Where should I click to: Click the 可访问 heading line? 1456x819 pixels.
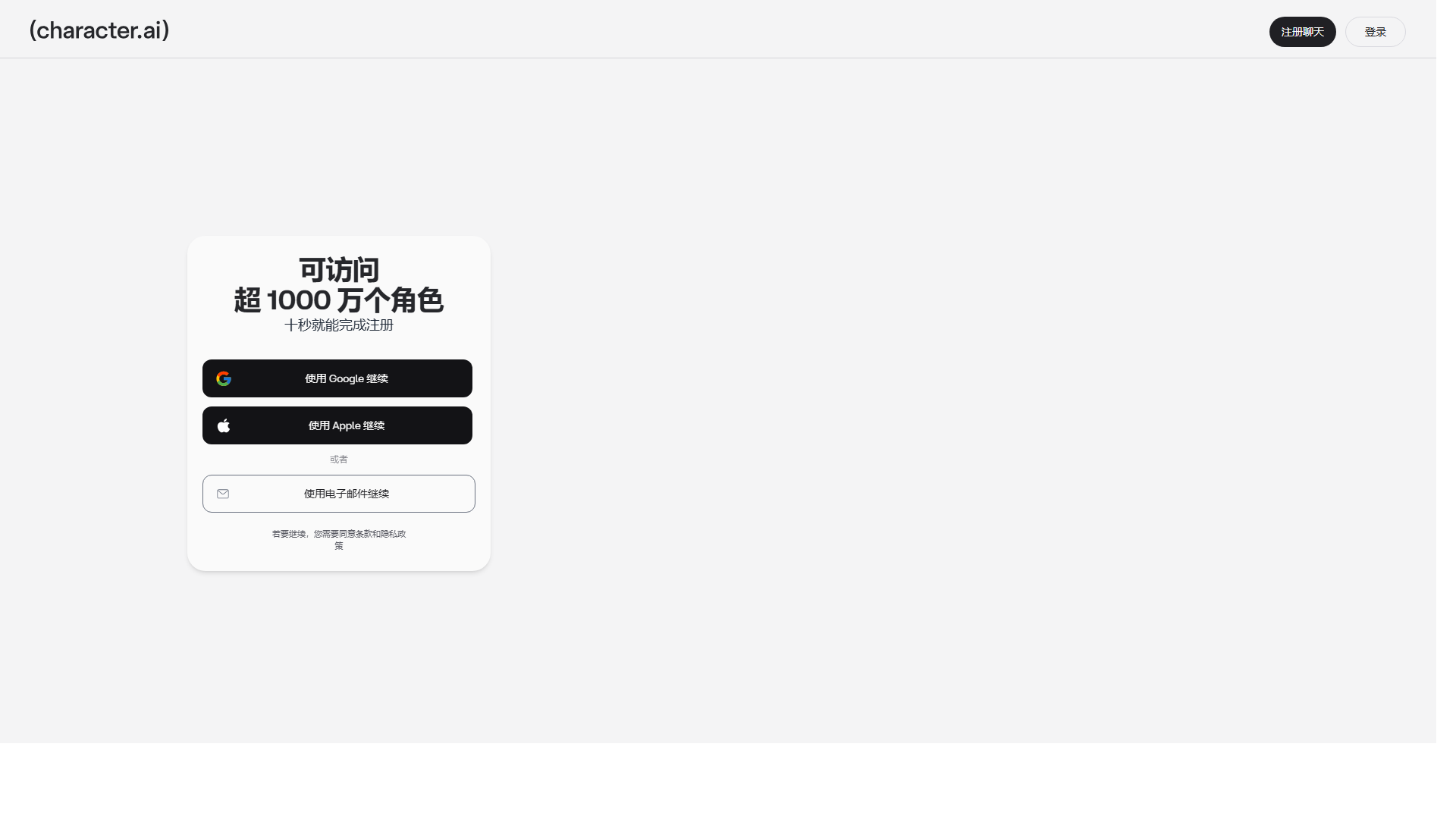tap(339, 270)
